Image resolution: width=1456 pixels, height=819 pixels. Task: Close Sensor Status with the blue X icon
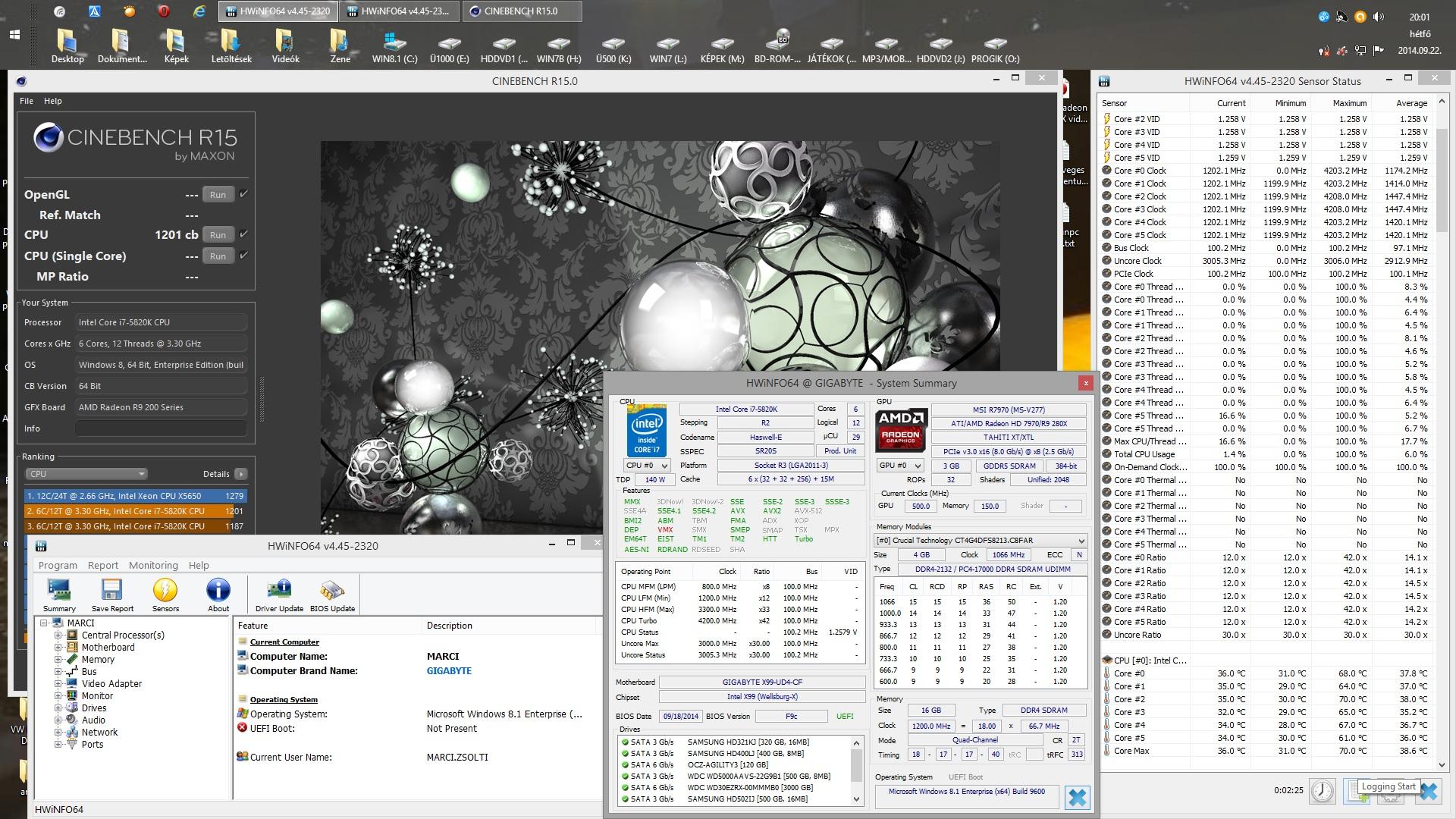point(1428,790)
